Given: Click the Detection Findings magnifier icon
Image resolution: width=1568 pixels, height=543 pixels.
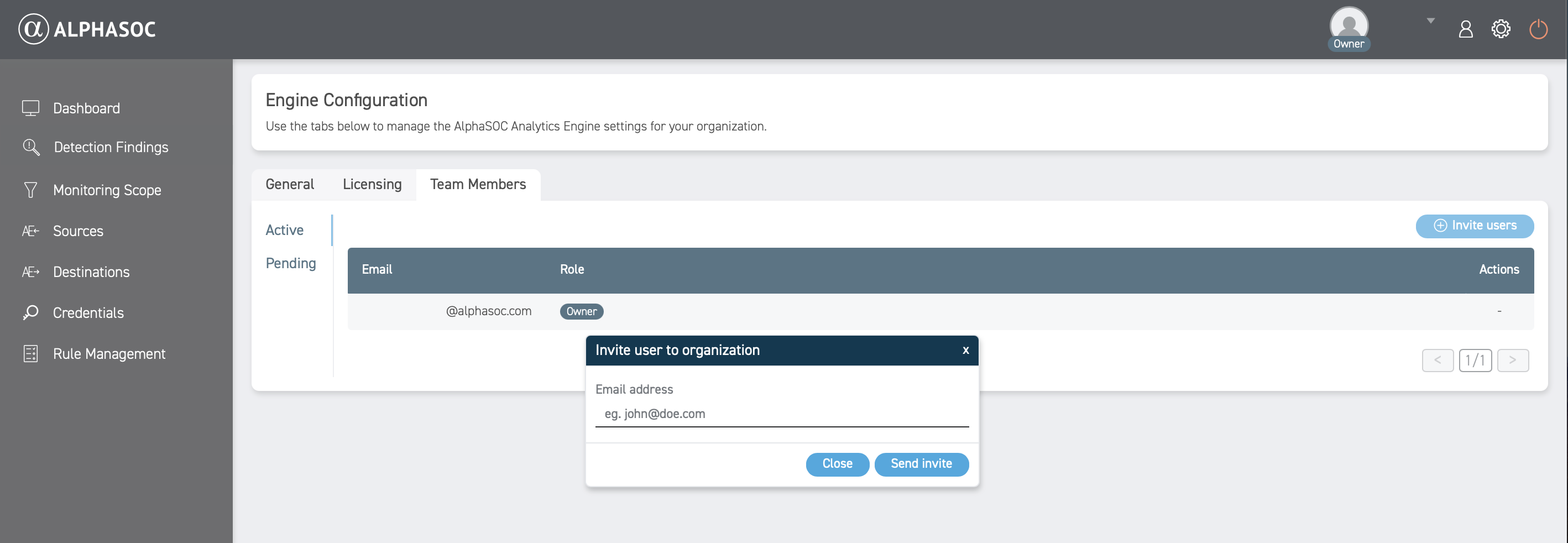Looking at the screenshot, I should pyautogui.click(x=30, y=147).
